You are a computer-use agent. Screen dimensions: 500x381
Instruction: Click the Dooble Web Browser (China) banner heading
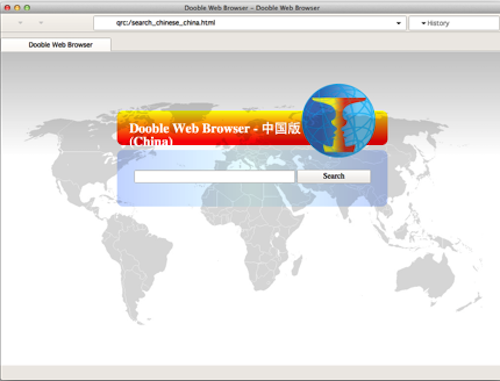point(215,135)
